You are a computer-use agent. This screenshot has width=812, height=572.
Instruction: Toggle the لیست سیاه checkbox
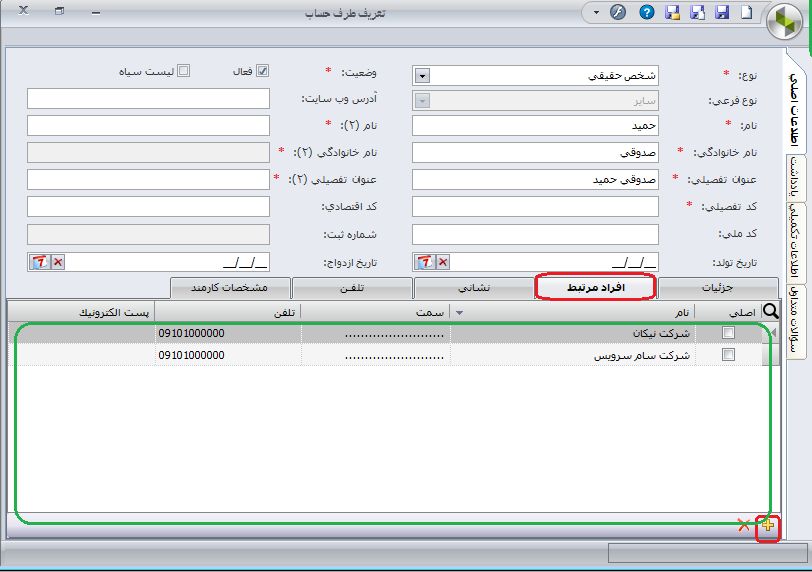183,71
